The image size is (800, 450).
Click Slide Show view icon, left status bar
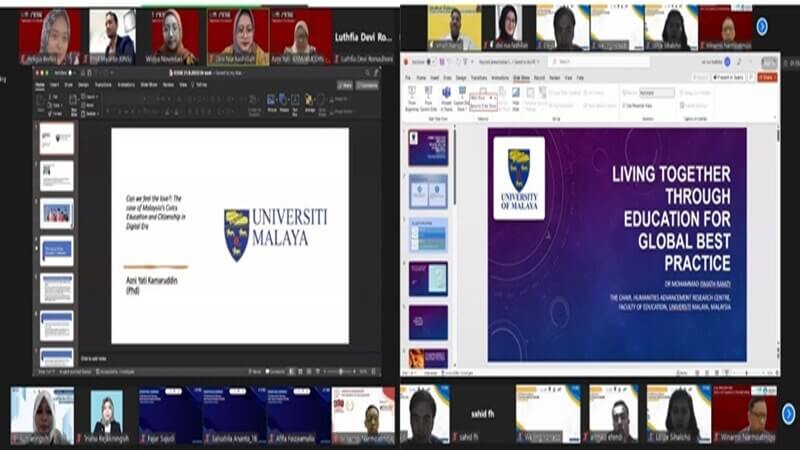click(x=317, y=371)
